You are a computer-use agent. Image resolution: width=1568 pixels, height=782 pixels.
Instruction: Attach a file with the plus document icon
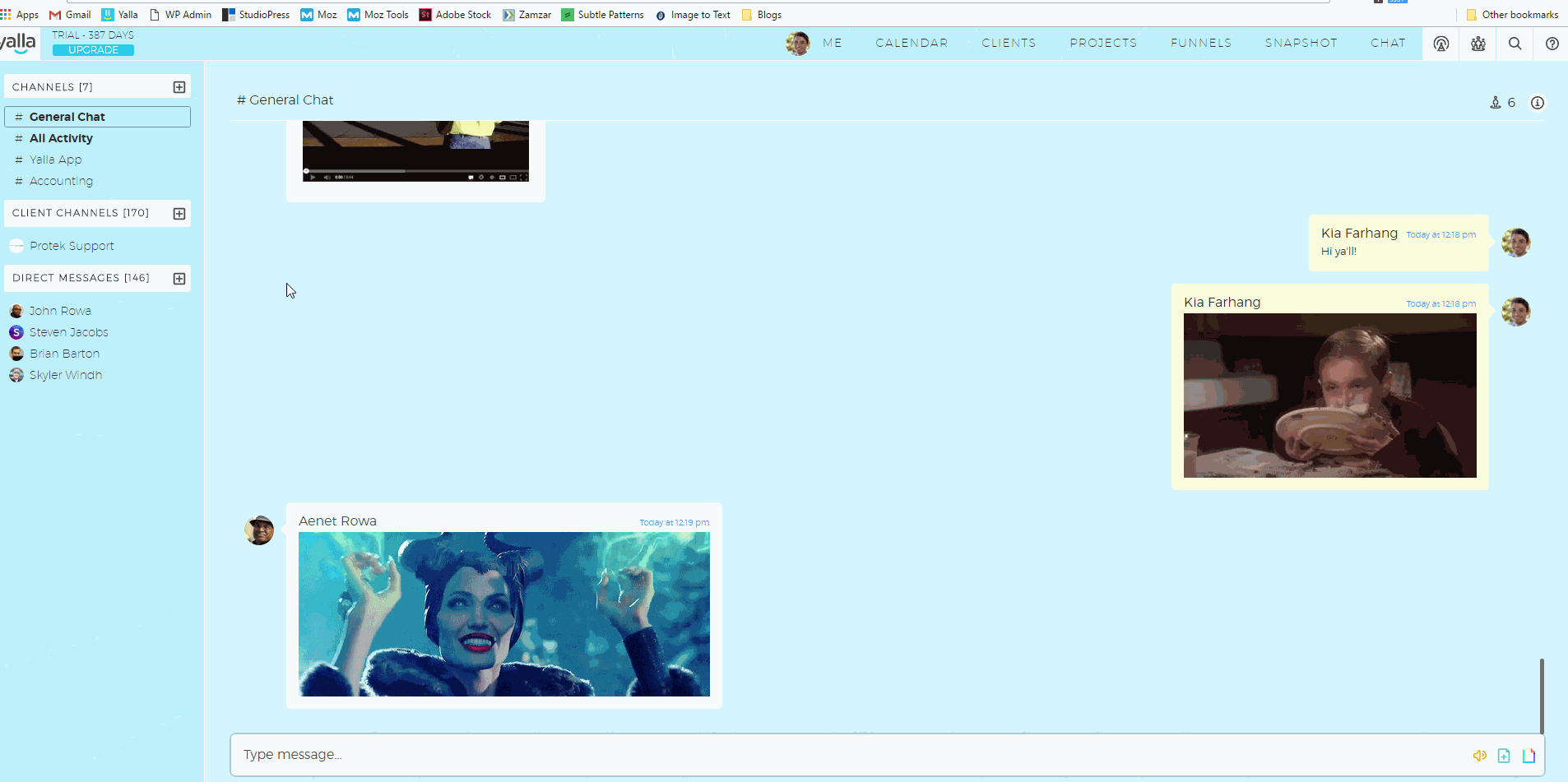click(1504, 756)
